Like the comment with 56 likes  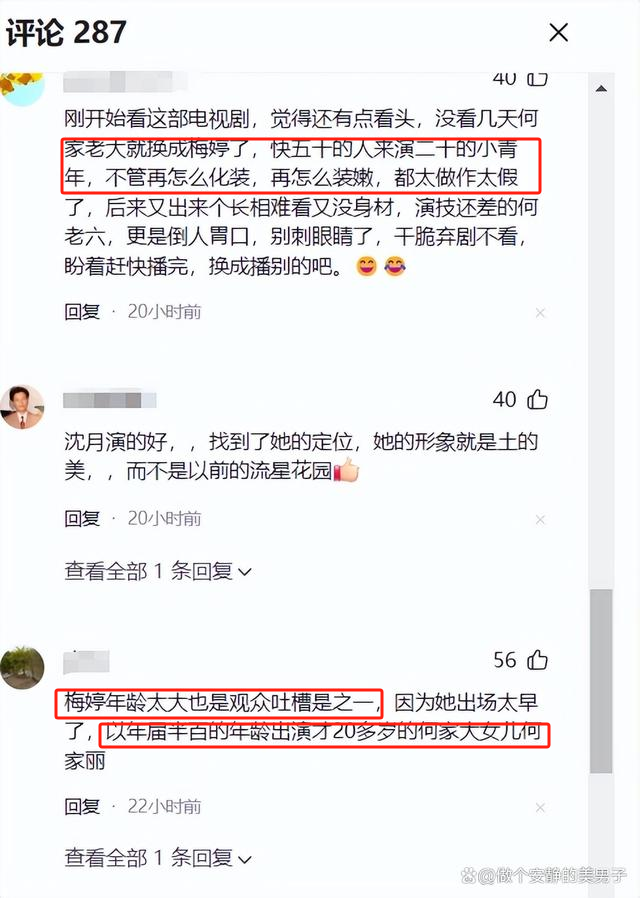tap(537, 660)
